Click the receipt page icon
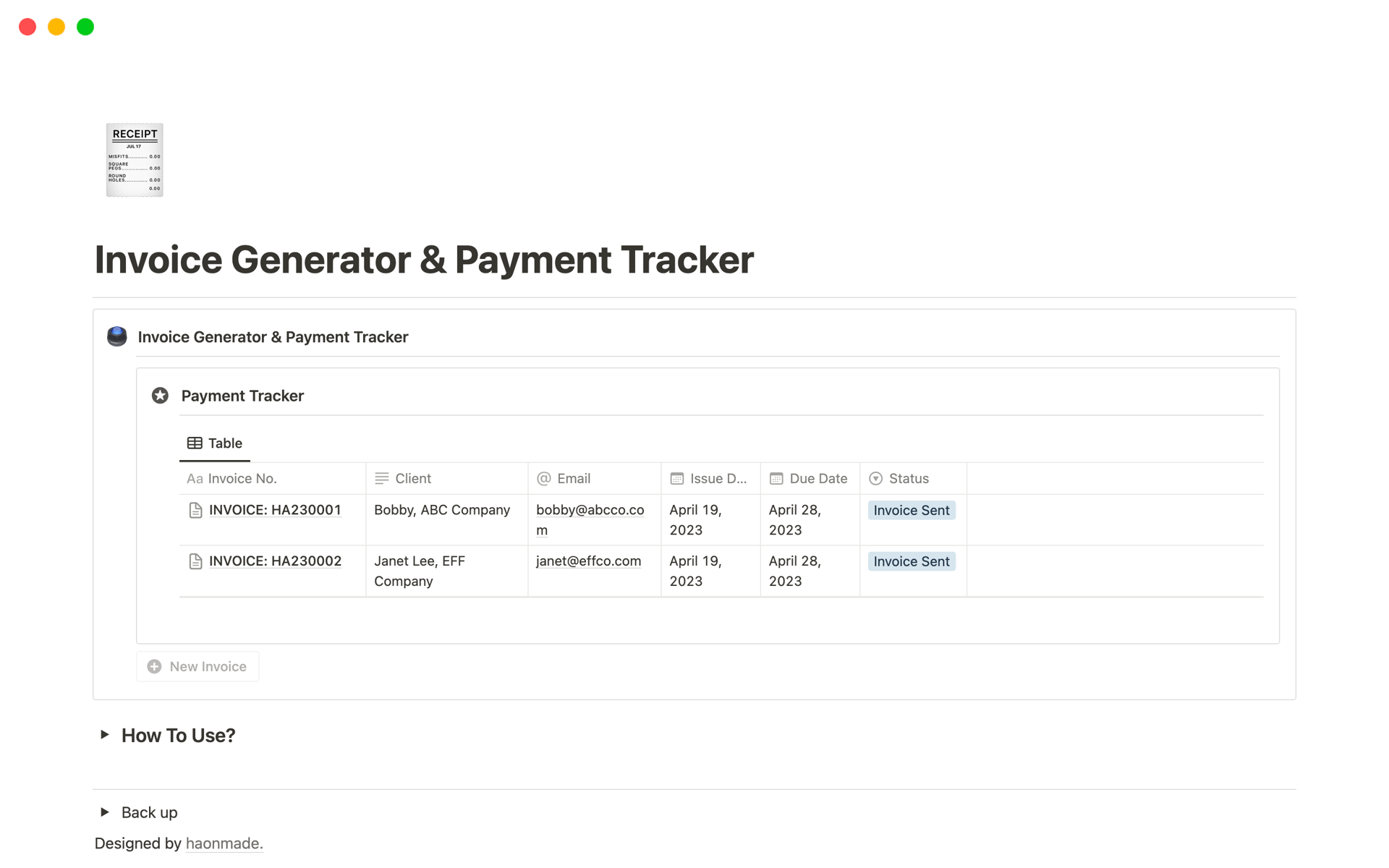Screen dimensions: 1389x868 pyautogui.click(x=135, y=160)
